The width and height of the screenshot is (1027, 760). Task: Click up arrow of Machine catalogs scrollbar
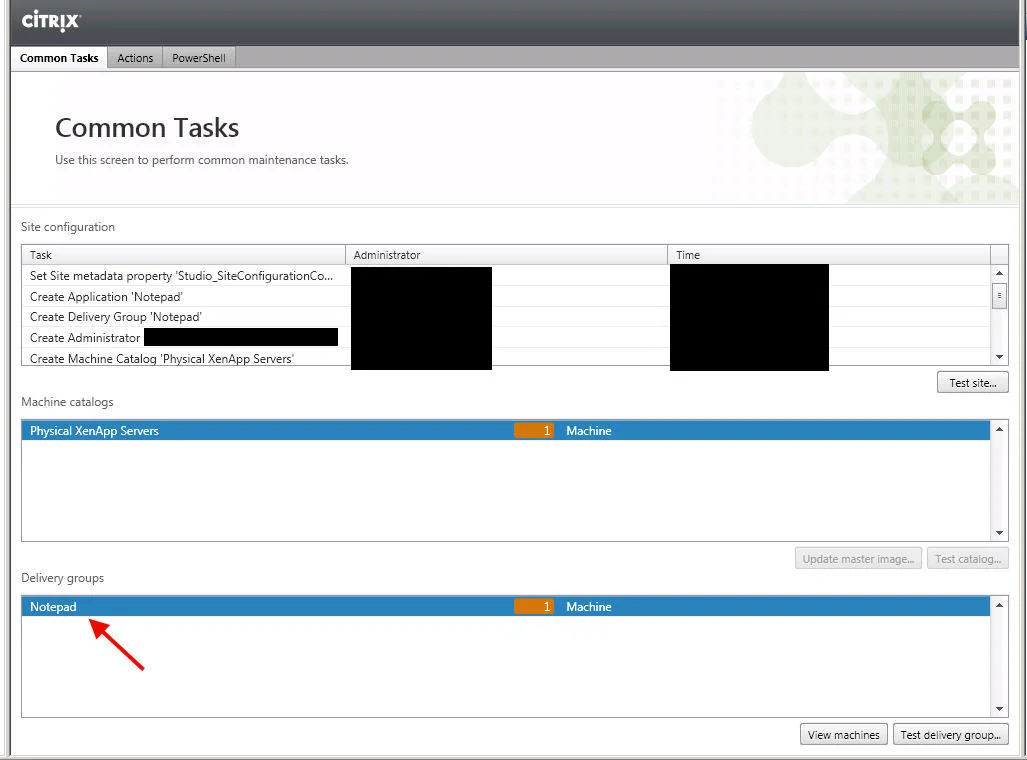pos(999,429)
